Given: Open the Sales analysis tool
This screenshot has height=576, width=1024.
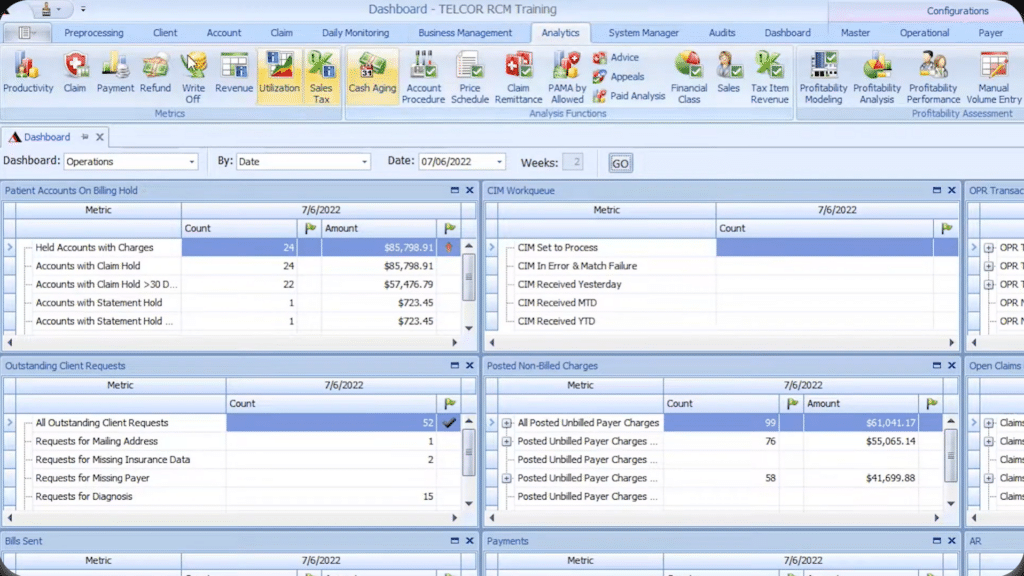Looking at the screenshot, I should pyautogui.click(x=728, y=73).
